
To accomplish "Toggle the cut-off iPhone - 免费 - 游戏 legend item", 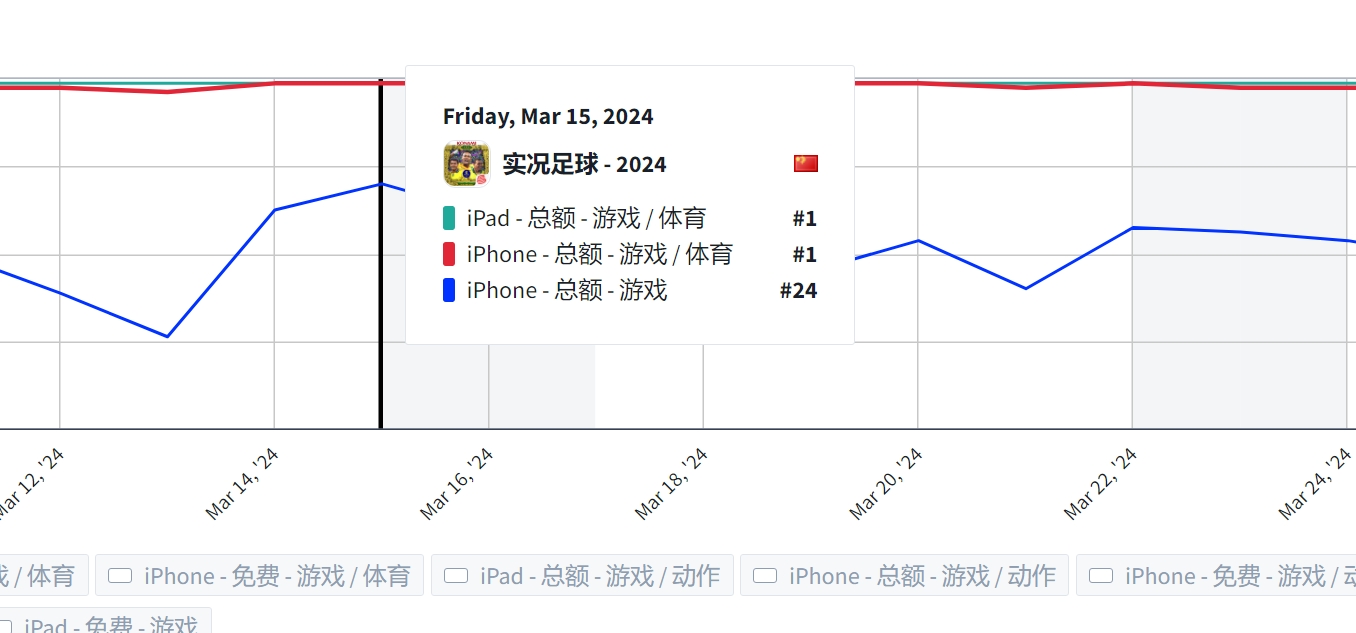I will [1216, 575].
